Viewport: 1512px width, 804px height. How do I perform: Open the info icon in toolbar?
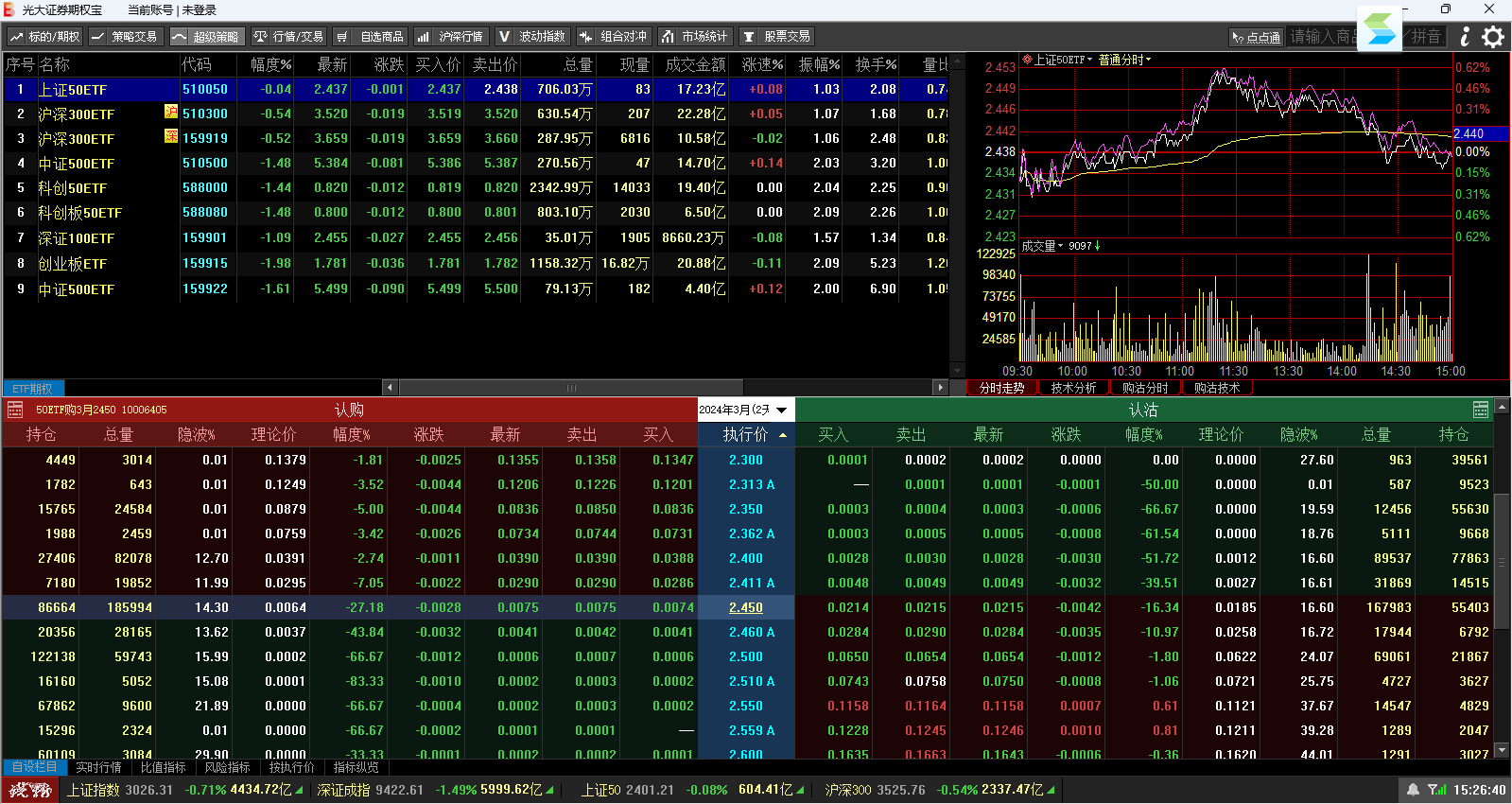coord(1465,37)
